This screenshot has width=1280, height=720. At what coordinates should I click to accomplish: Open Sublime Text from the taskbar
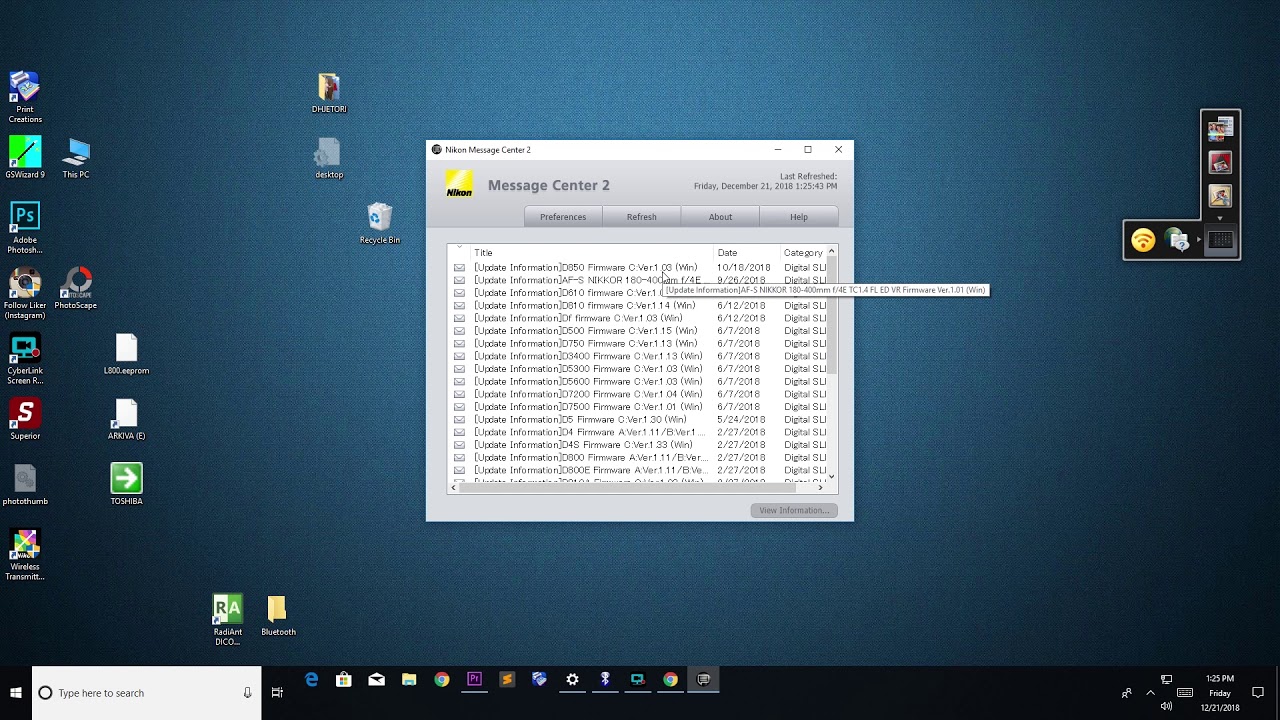[507, 680]
